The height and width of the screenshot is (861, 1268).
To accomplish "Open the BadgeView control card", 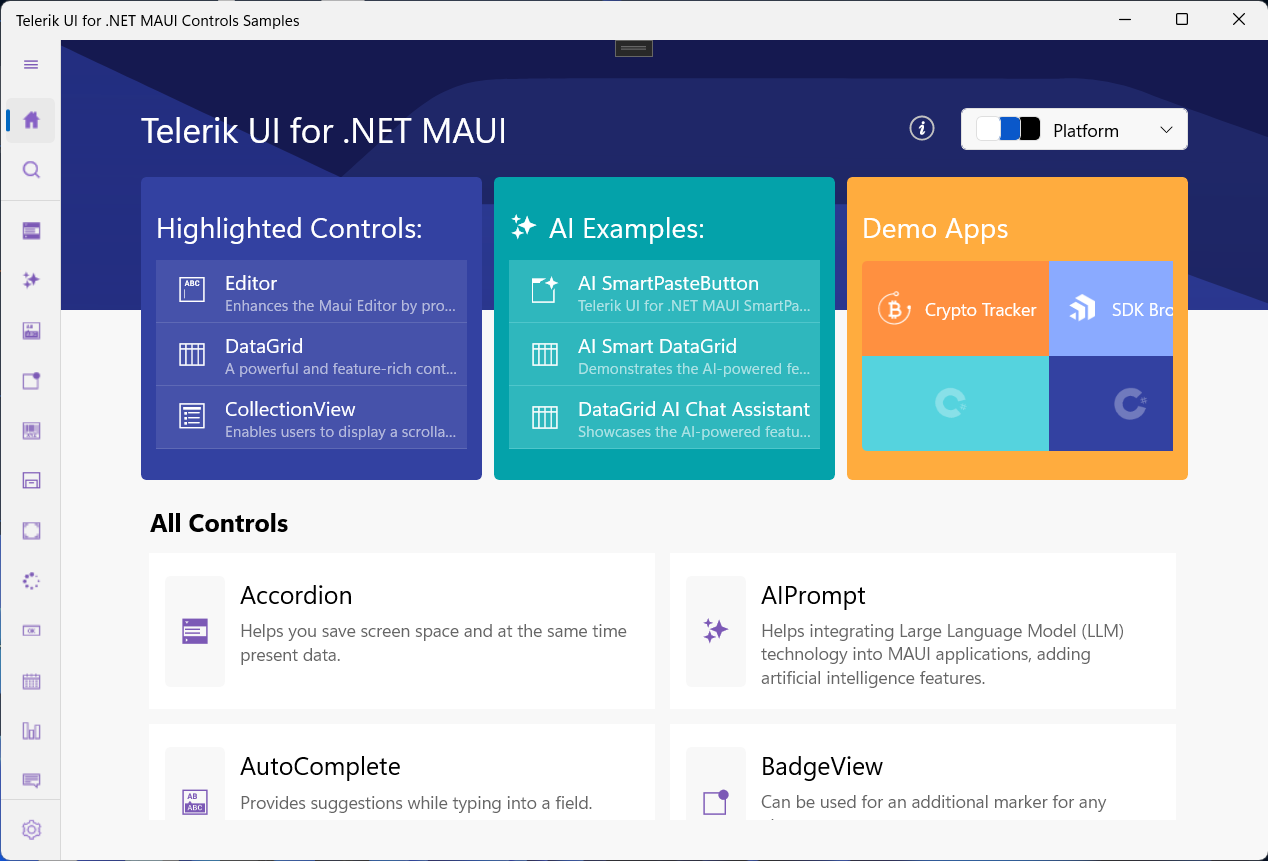I will click(x=923, y=772).
